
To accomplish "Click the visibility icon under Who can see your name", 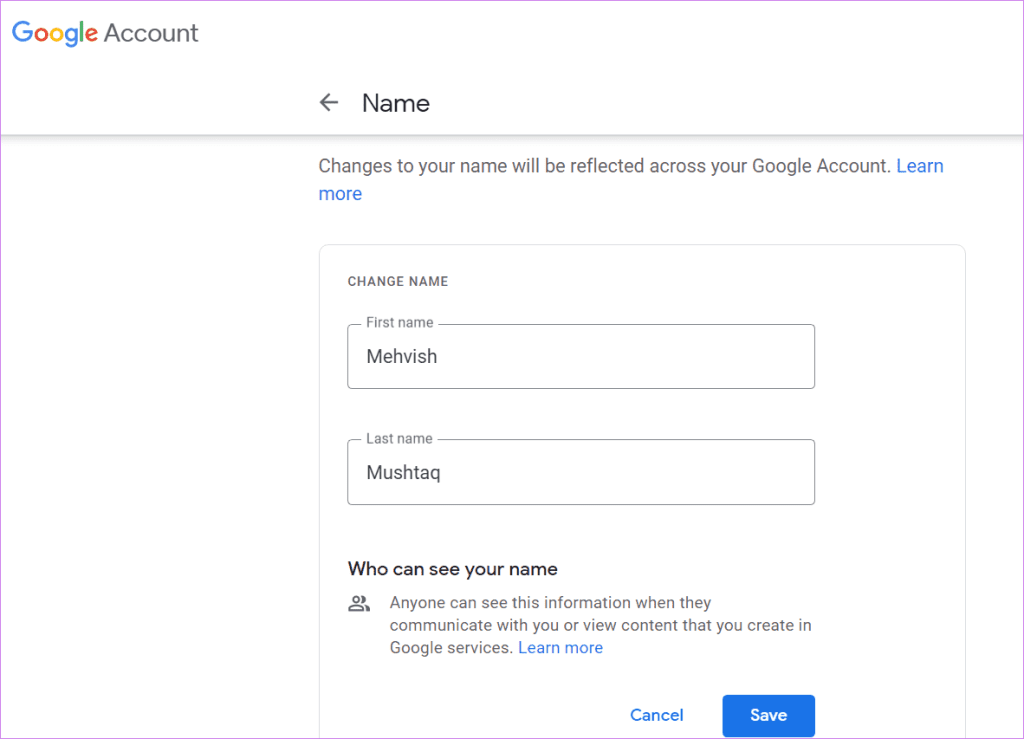I will [x=359, y=602].
